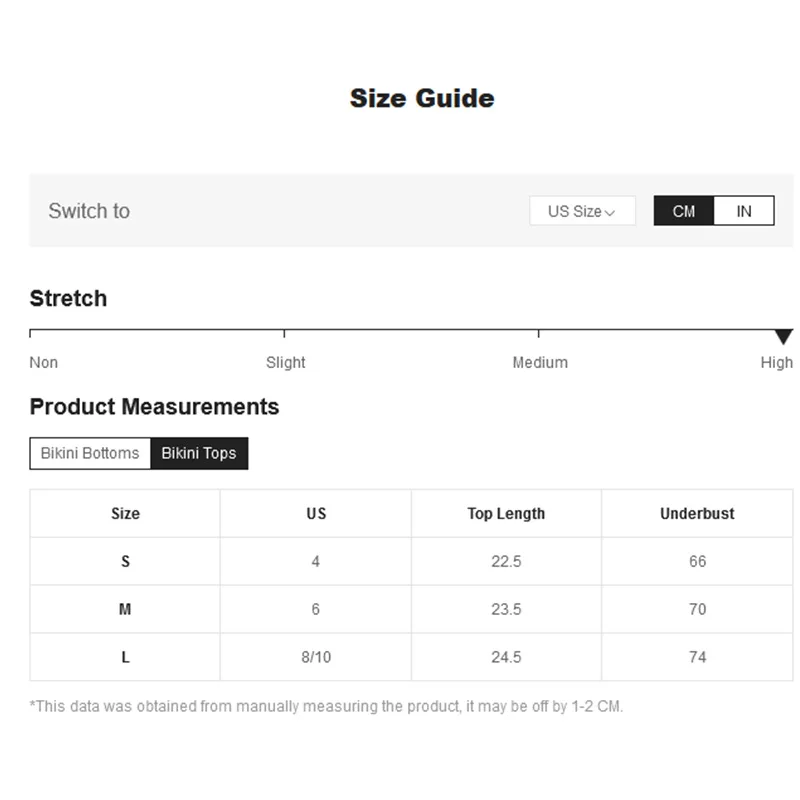Open the US Size dropdown
The width and height of the screenshot is (800, 800).
click(x=581, y=211)
